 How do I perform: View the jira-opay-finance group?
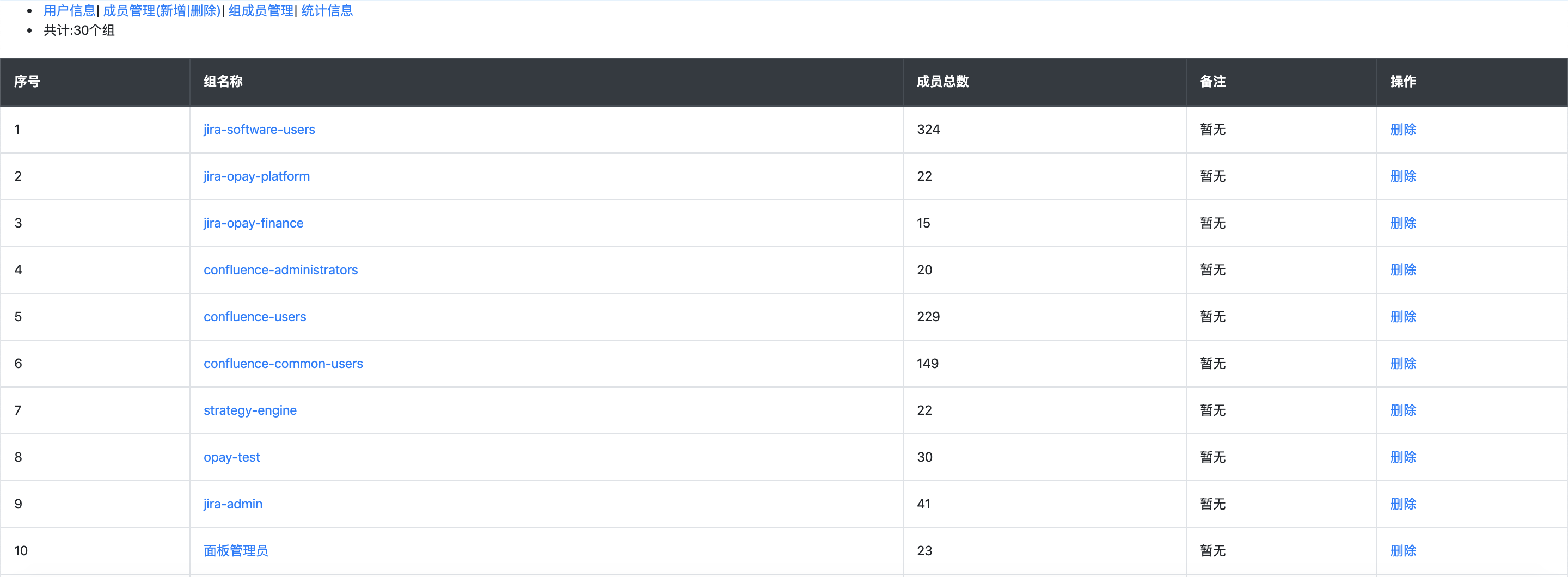point(253,223)
